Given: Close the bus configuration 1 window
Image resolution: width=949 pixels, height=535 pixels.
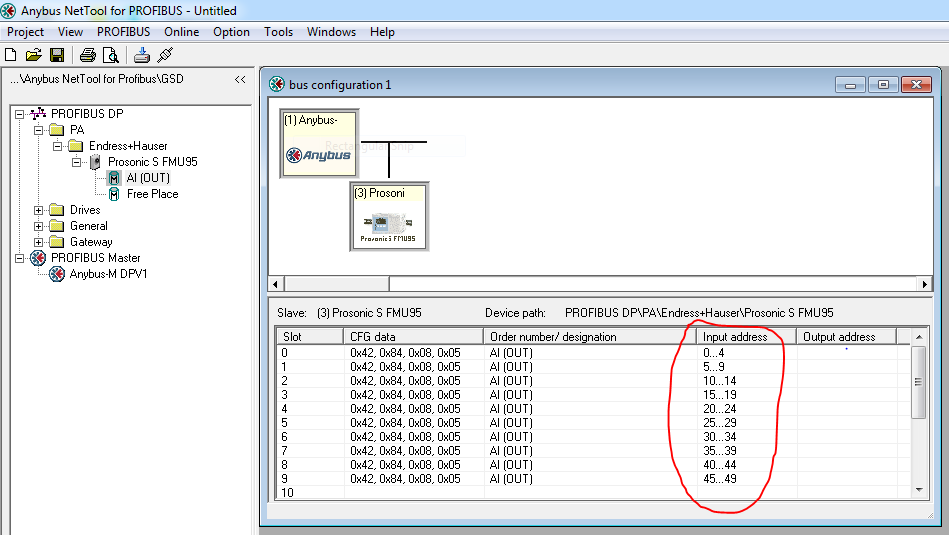Looking at the screenshot, I should [x=916, y=85].
